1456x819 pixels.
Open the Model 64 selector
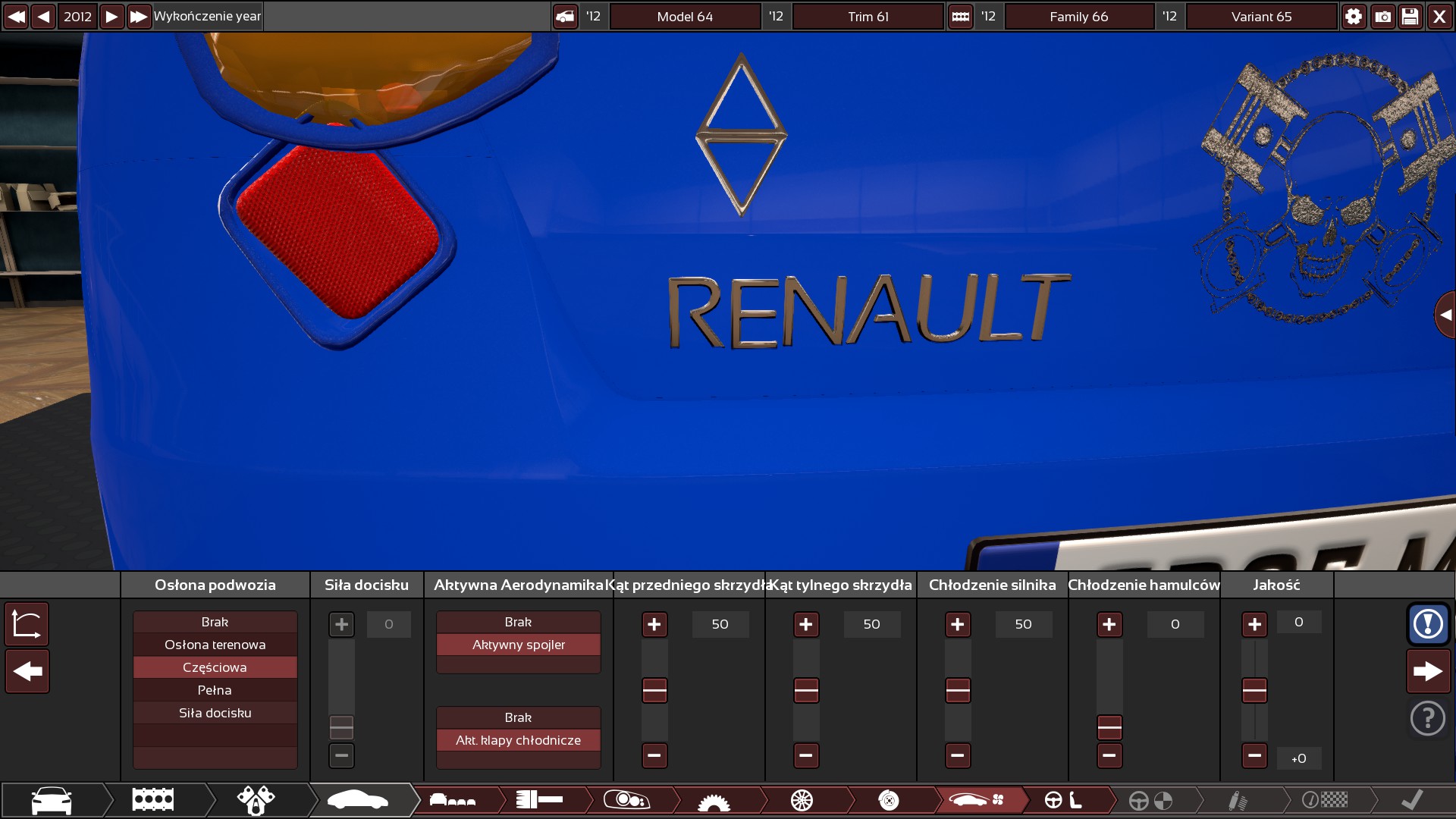(685, 17)
